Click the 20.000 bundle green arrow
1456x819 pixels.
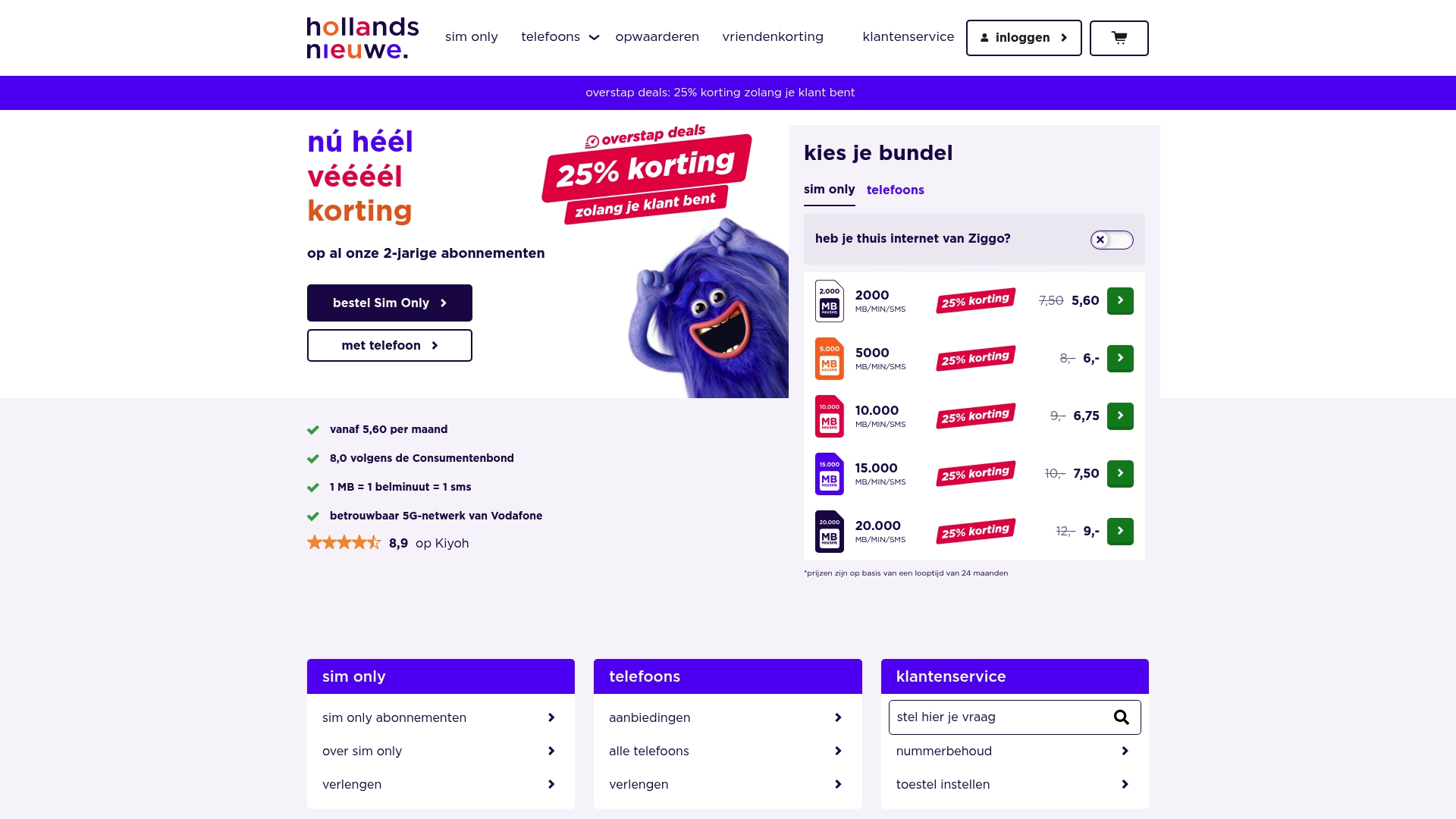coord(1120,531)
